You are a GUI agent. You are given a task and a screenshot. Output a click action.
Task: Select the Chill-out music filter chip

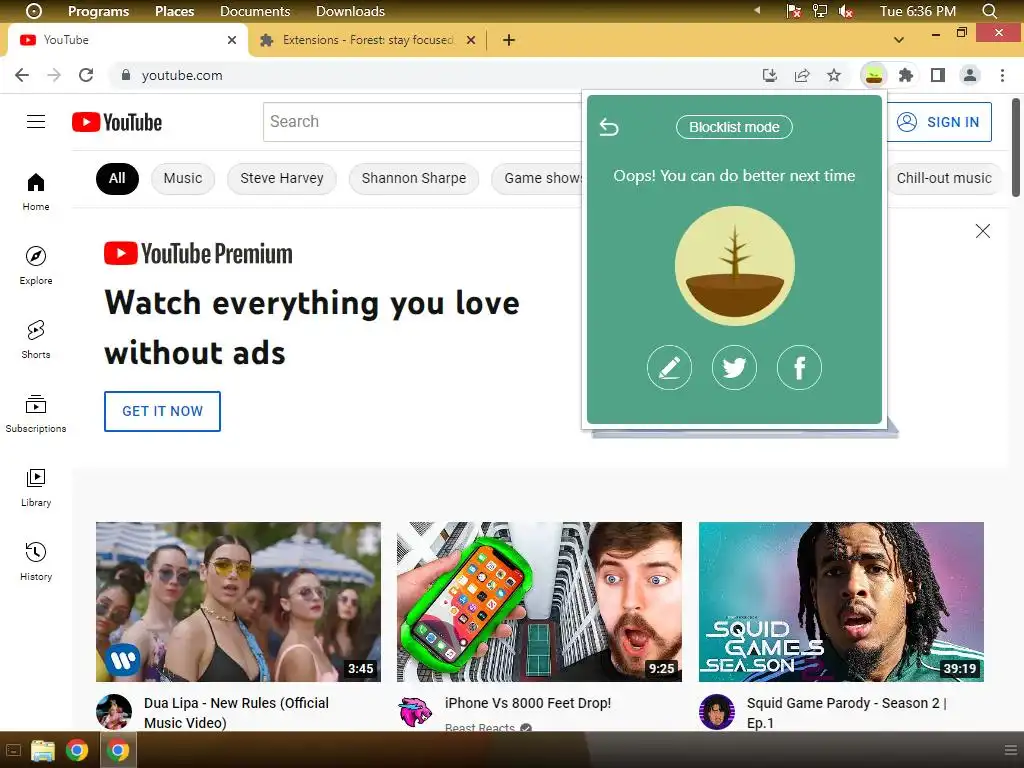(944, 178)
